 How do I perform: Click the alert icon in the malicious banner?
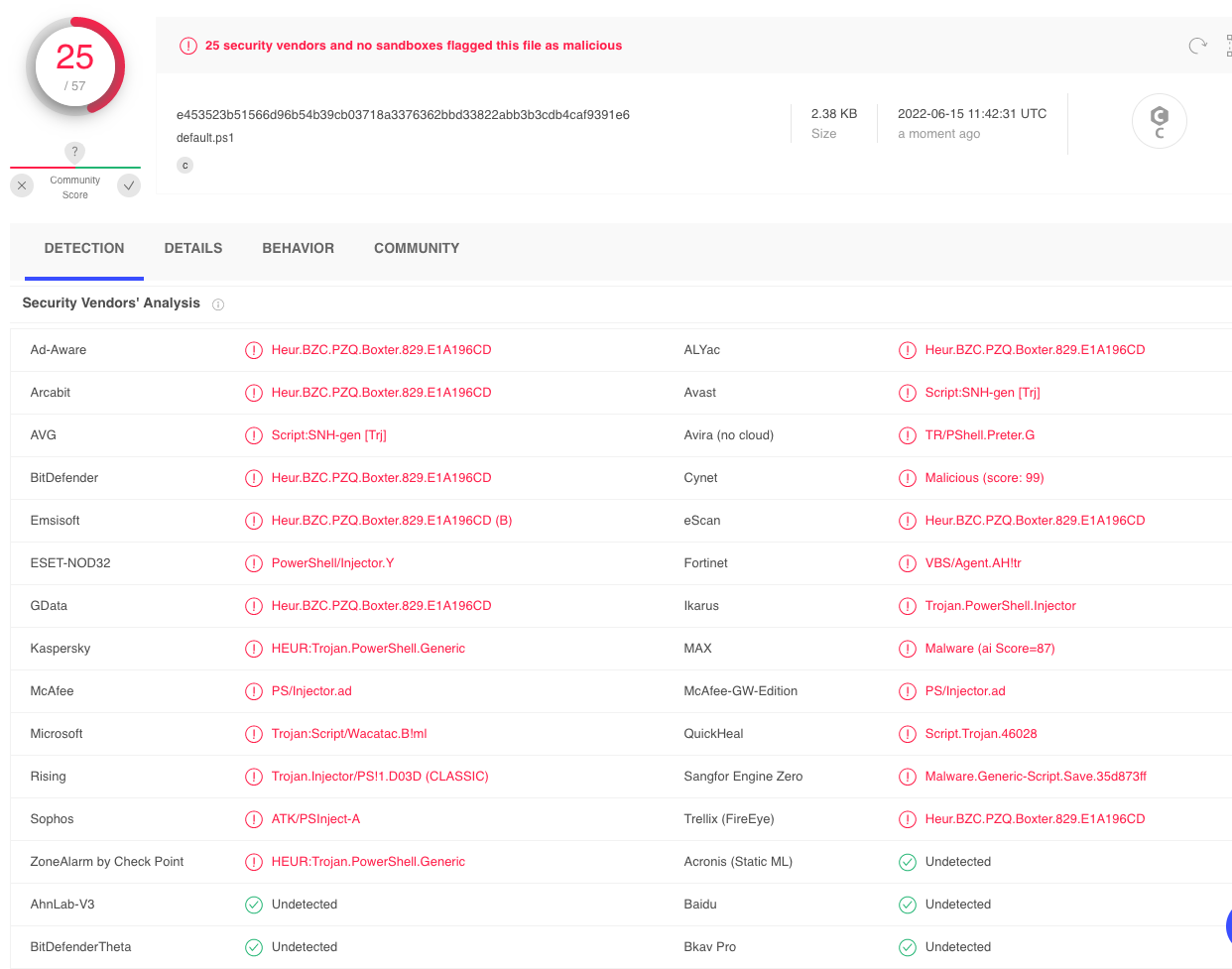[x=188, y=46]
